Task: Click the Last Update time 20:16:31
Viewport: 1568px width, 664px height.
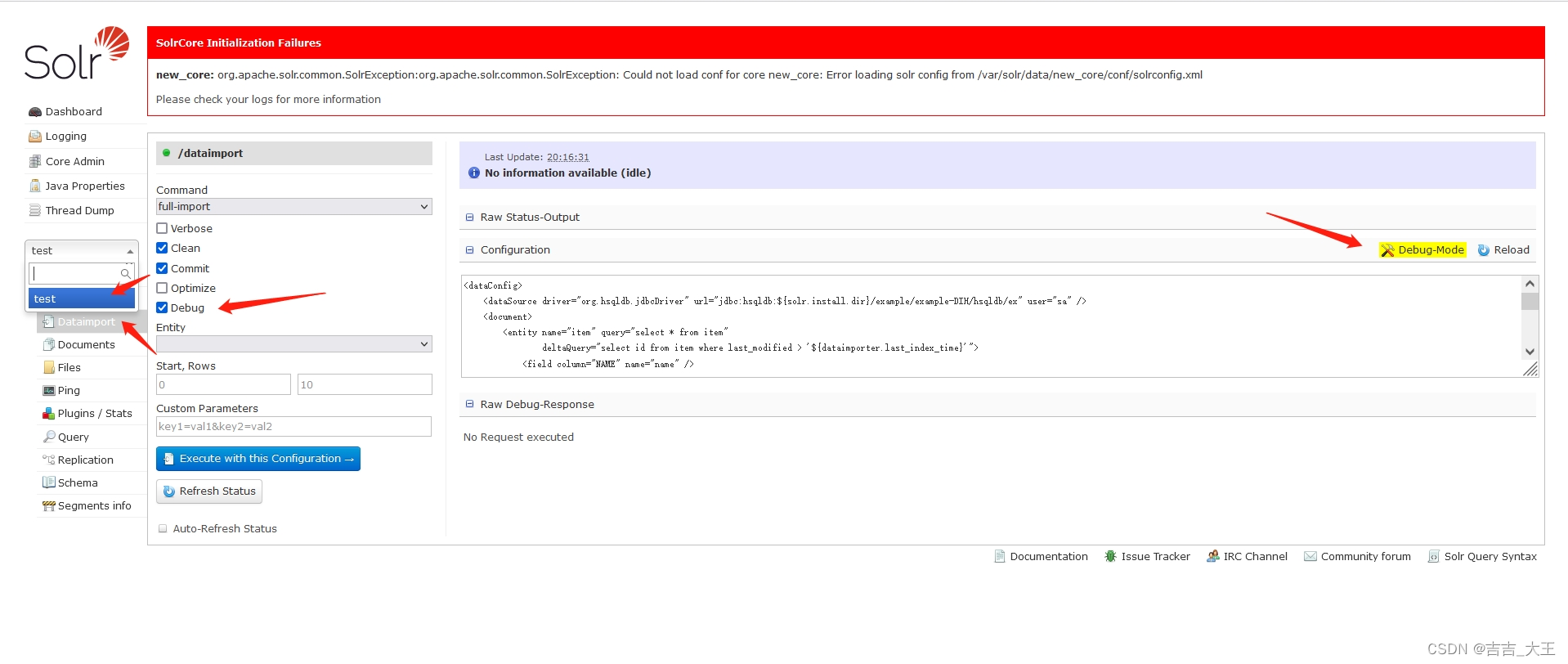Action: (x=567, y=157)
